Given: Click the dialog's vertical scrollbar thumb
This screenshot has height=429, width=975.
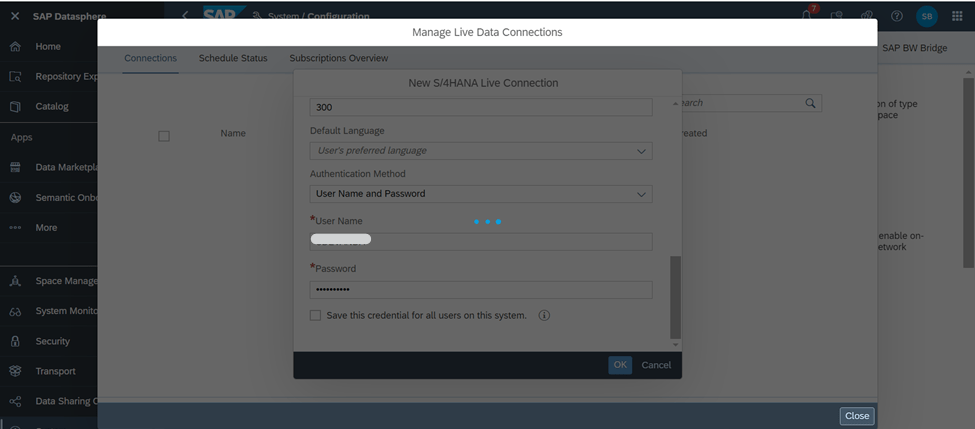Looking at the screenshot, I should tap(675, 297).
